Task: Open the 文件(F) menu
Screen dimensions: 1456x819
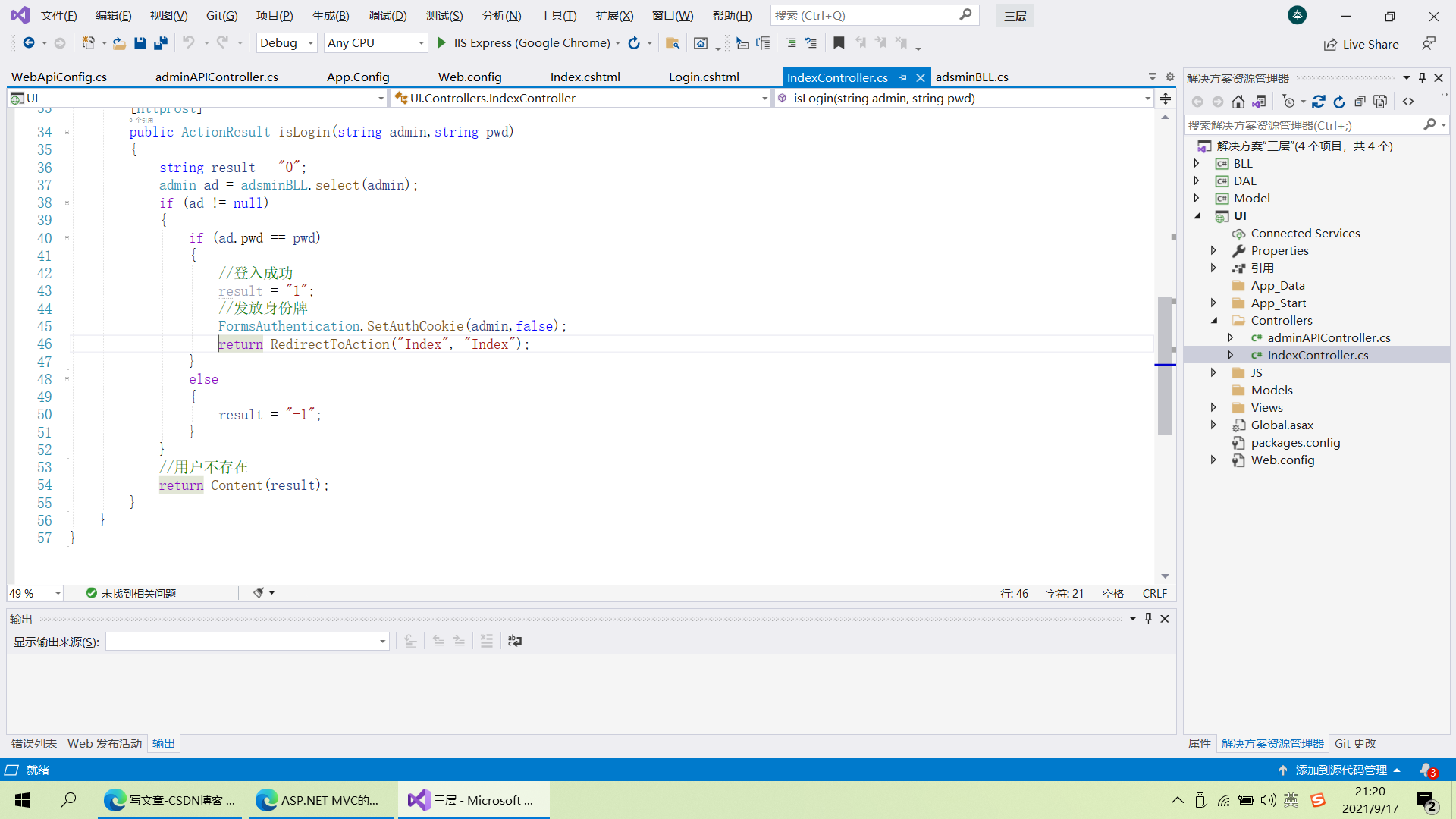Action: (x=59, y=16)
